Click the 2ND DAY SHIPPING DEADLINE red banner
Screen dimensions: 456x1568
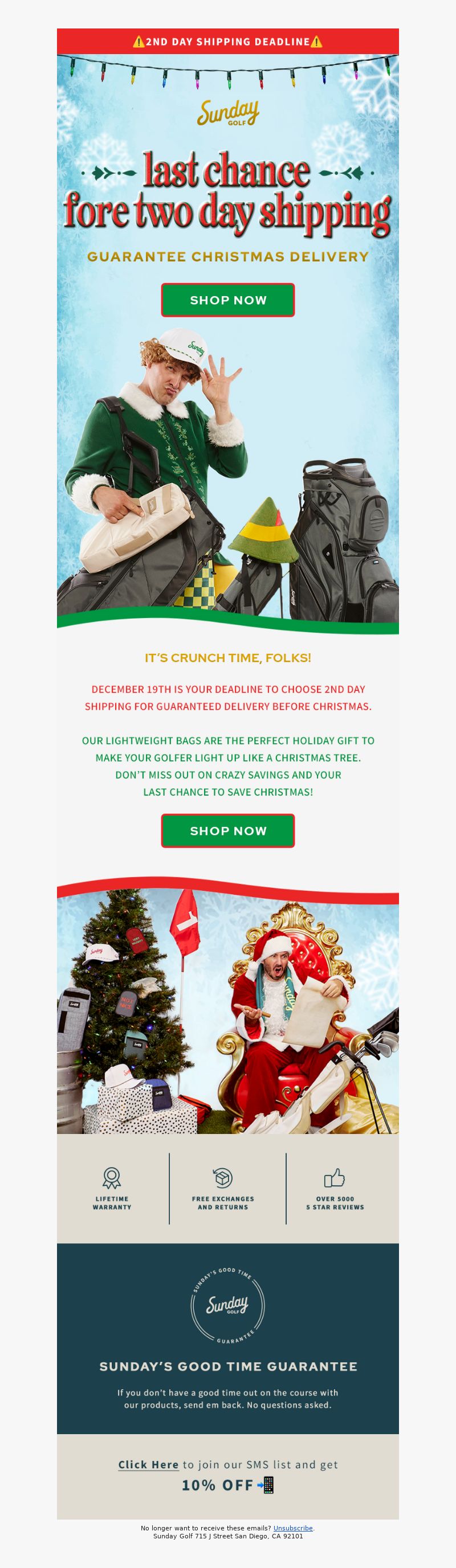click(227, 42)
